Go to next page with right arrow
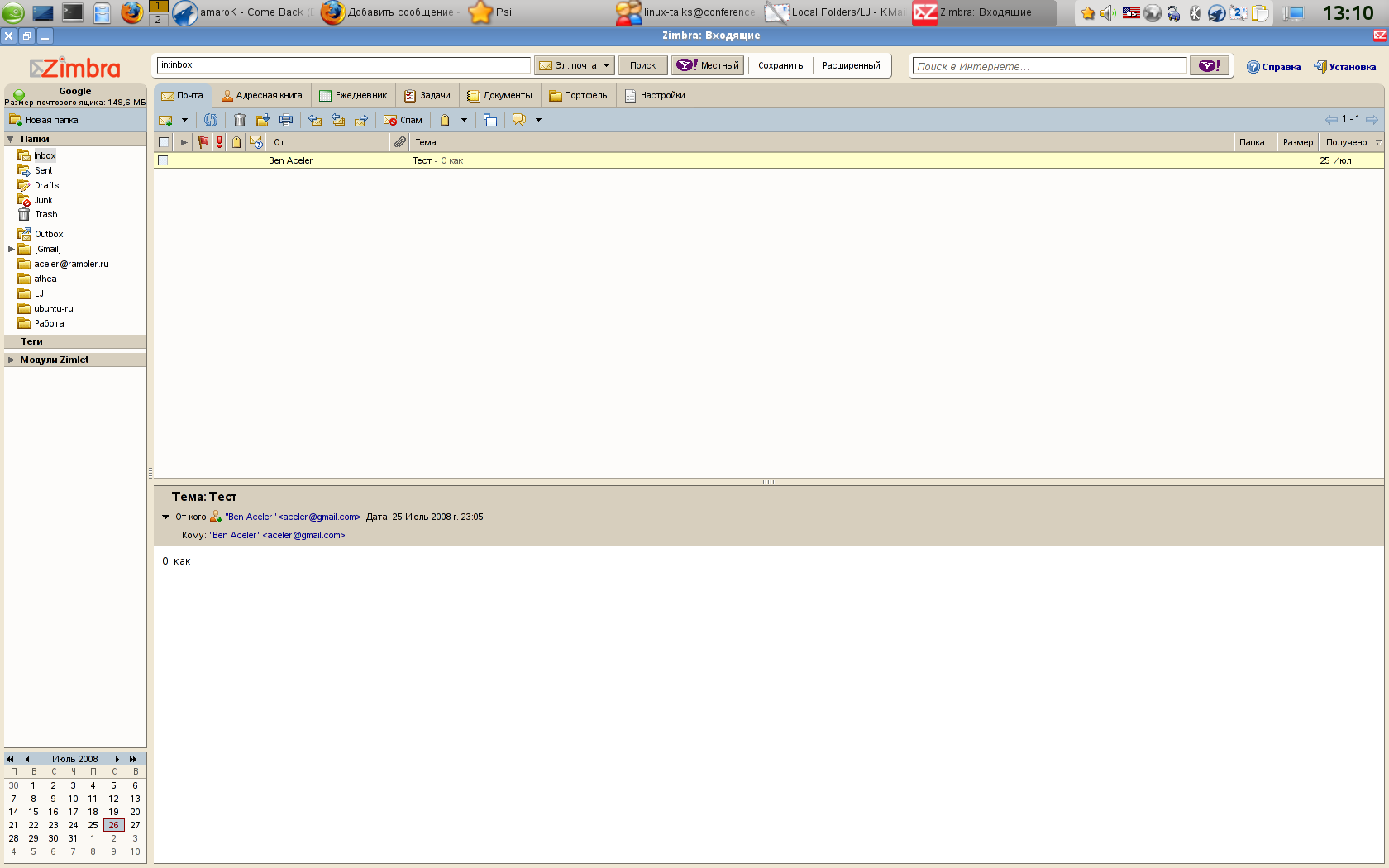1389x868 pixels. [1372, 120]
